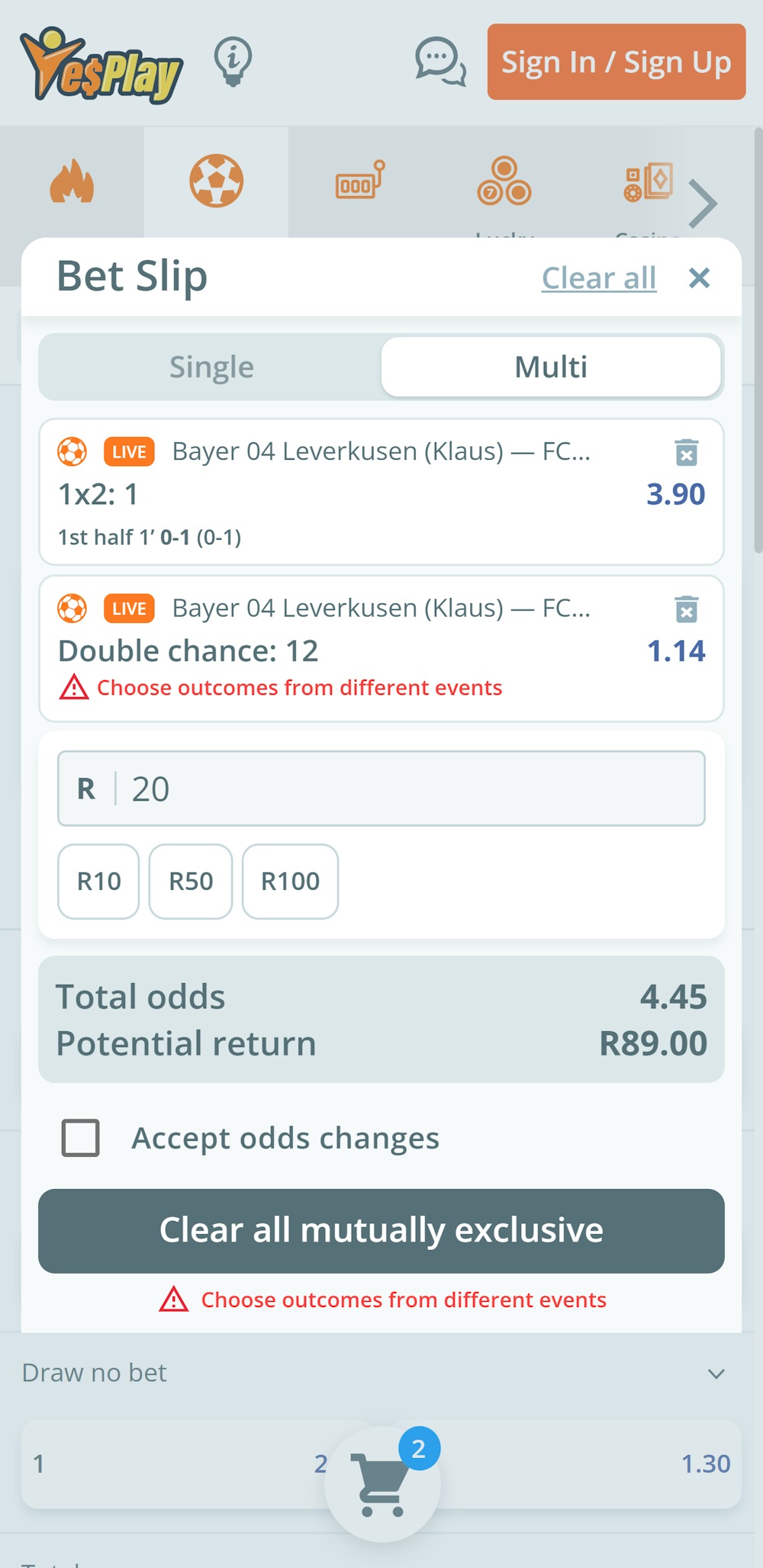Collapse the Draw no bet section

pyautogui.click(x=716, y=1374)
